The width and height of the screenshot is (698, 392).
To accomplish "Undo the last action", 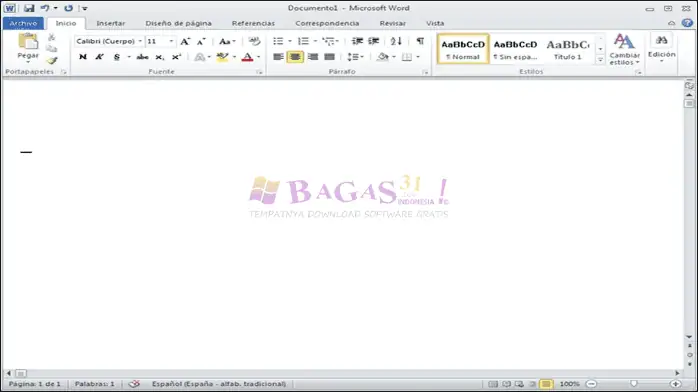I will pyautogui.click(x=45, y=8).
